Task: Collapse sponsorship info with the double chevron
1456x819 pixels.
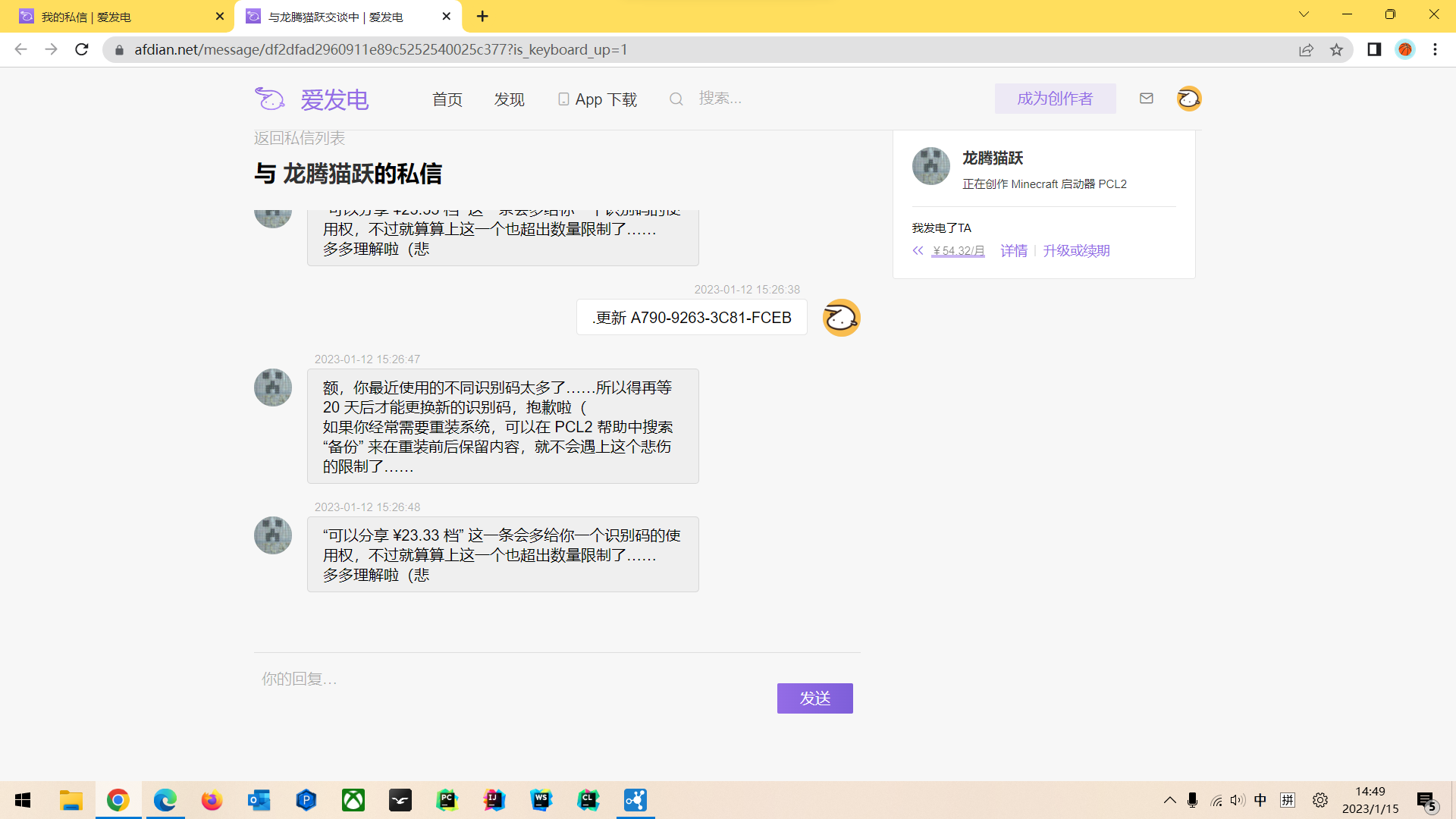Action: (918, 250)
